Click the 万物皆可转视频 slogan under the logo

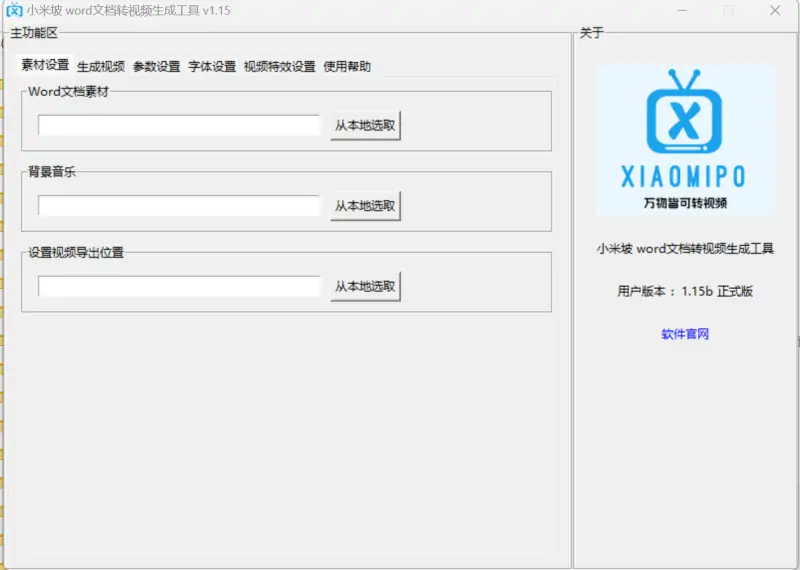point(685,203)
